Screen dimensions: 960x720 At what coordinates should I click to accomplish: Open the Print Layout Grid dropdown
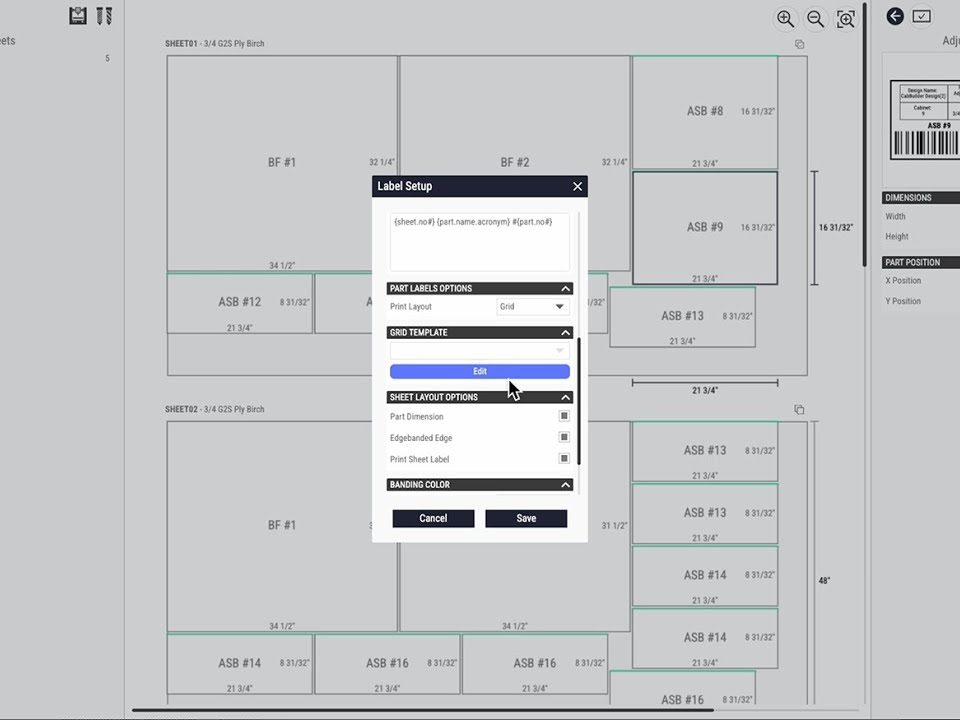[x=533, y=306]
